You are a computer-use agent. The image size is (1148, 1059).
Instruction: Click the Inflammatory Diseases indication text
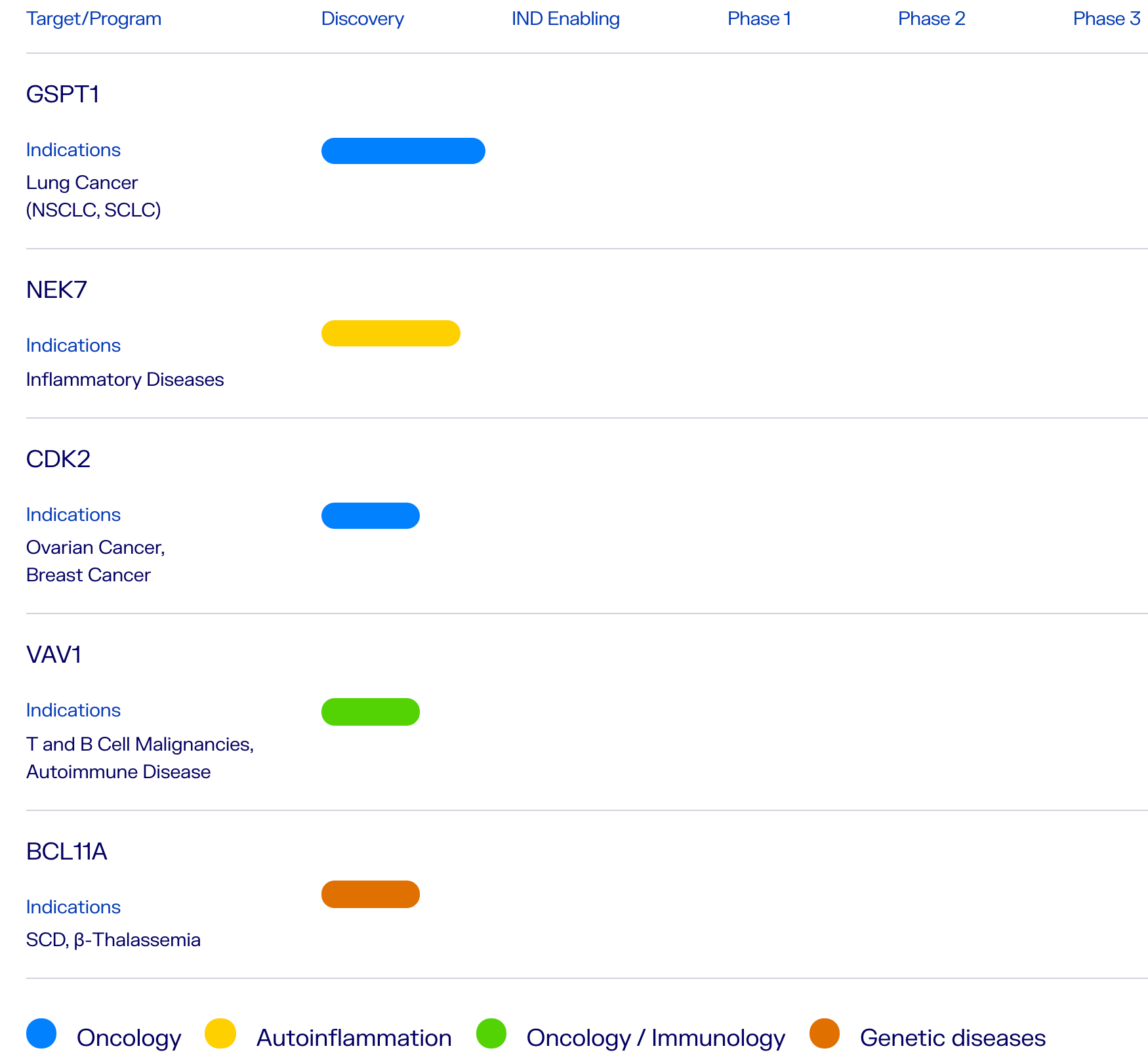(125, 380)
